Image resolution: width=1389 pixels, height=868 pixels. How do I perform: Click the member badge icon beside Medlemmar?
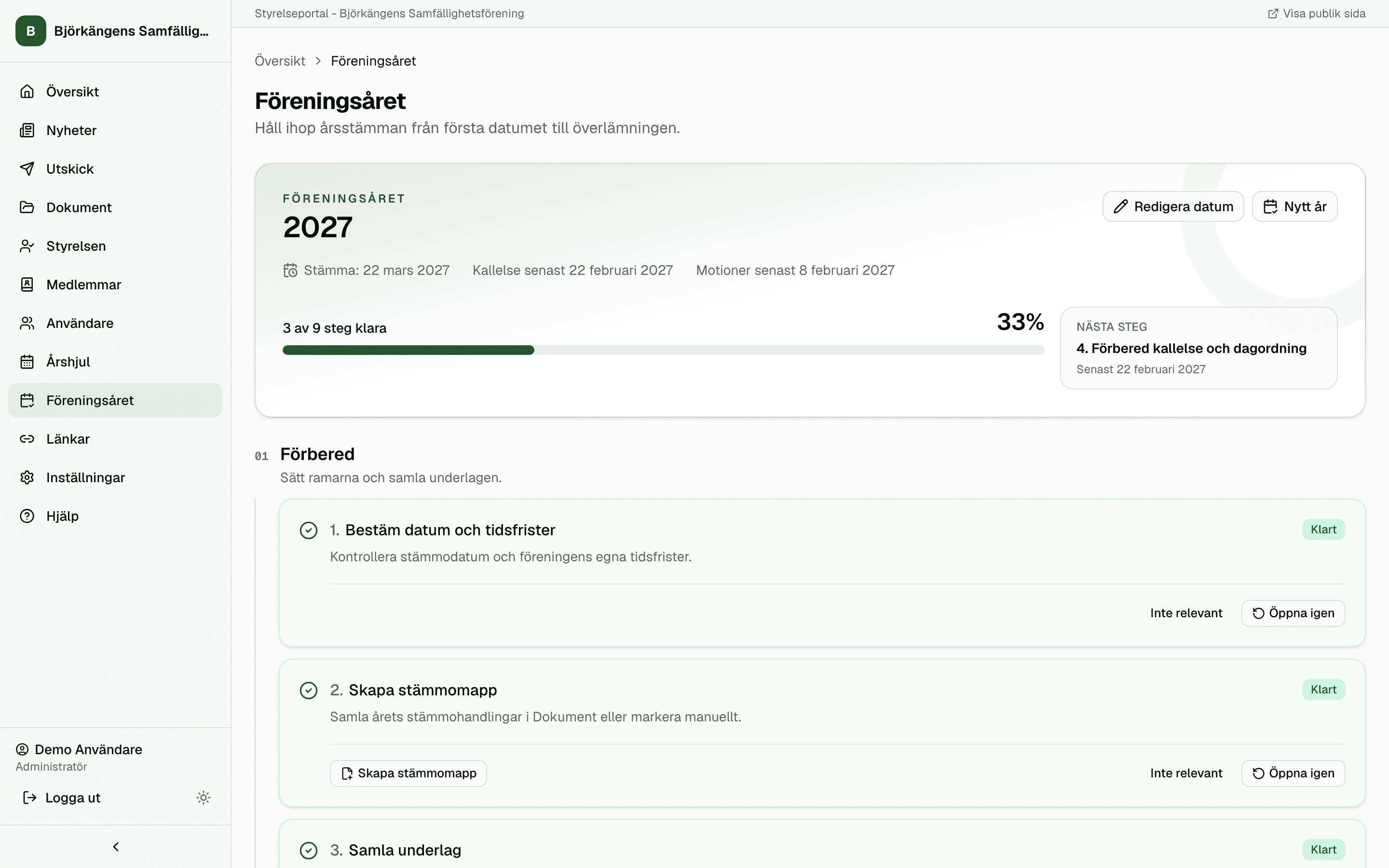27,285
